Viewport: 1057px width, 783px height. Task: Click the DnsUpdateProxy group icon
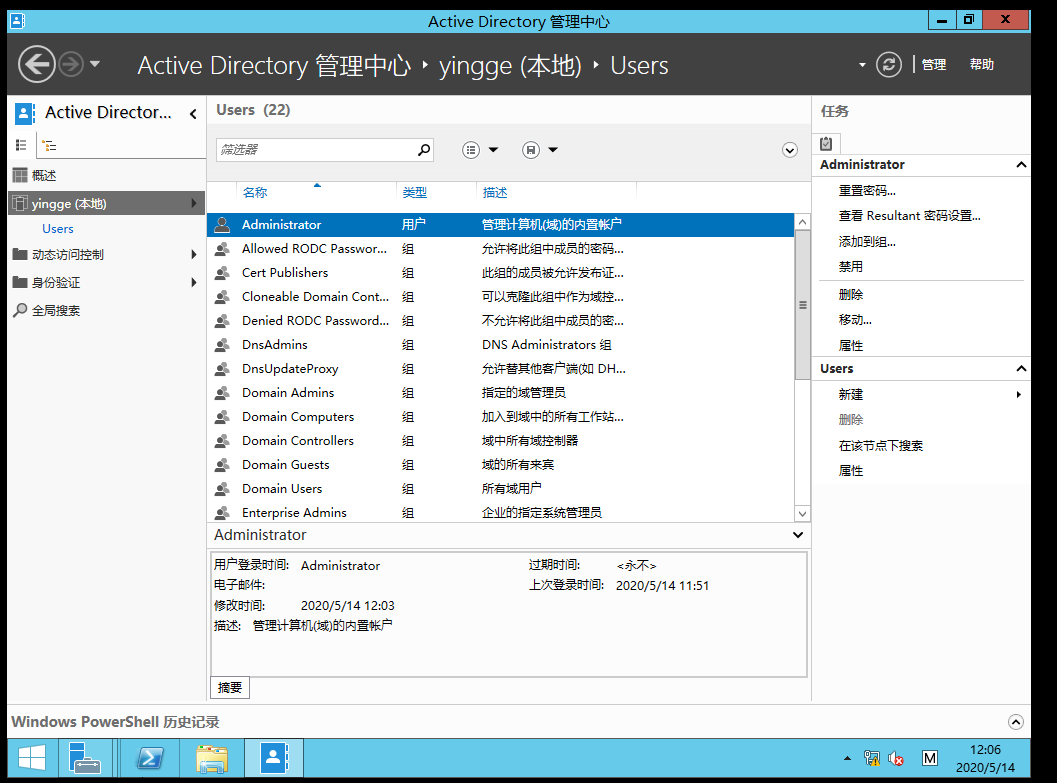222,369
